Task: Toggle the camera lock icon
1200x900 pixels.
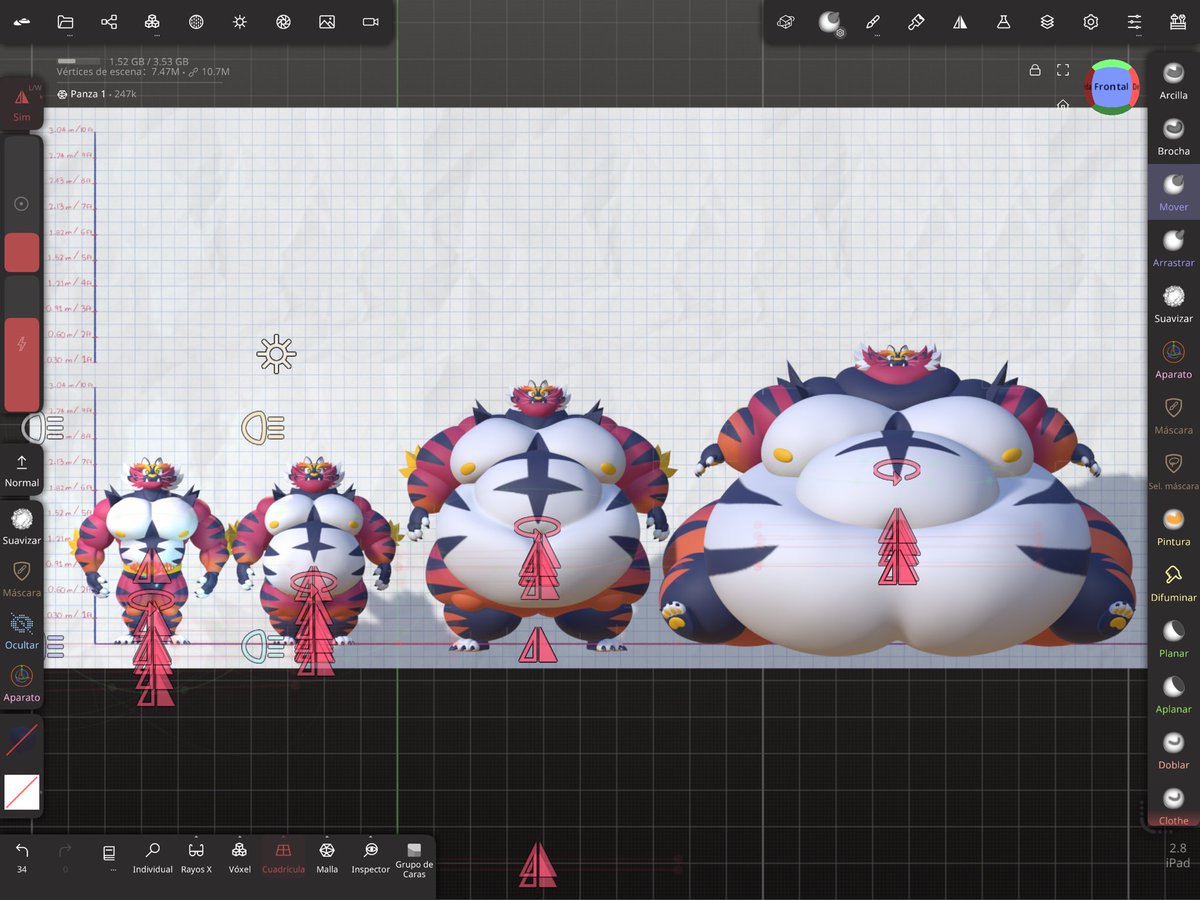Action: (x=1035, y=70)
